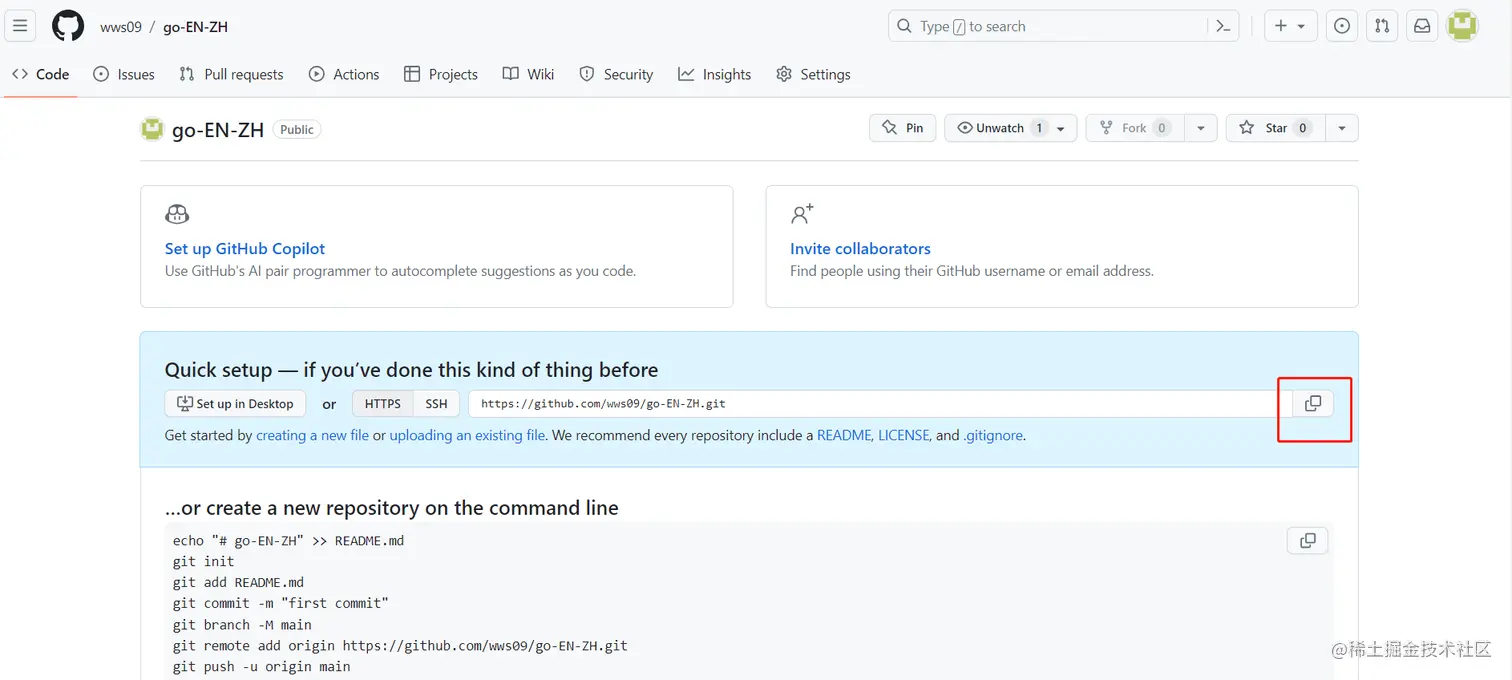Click the 'git add README.md' line
1512x680 pixels.
[x=238, y=583]
